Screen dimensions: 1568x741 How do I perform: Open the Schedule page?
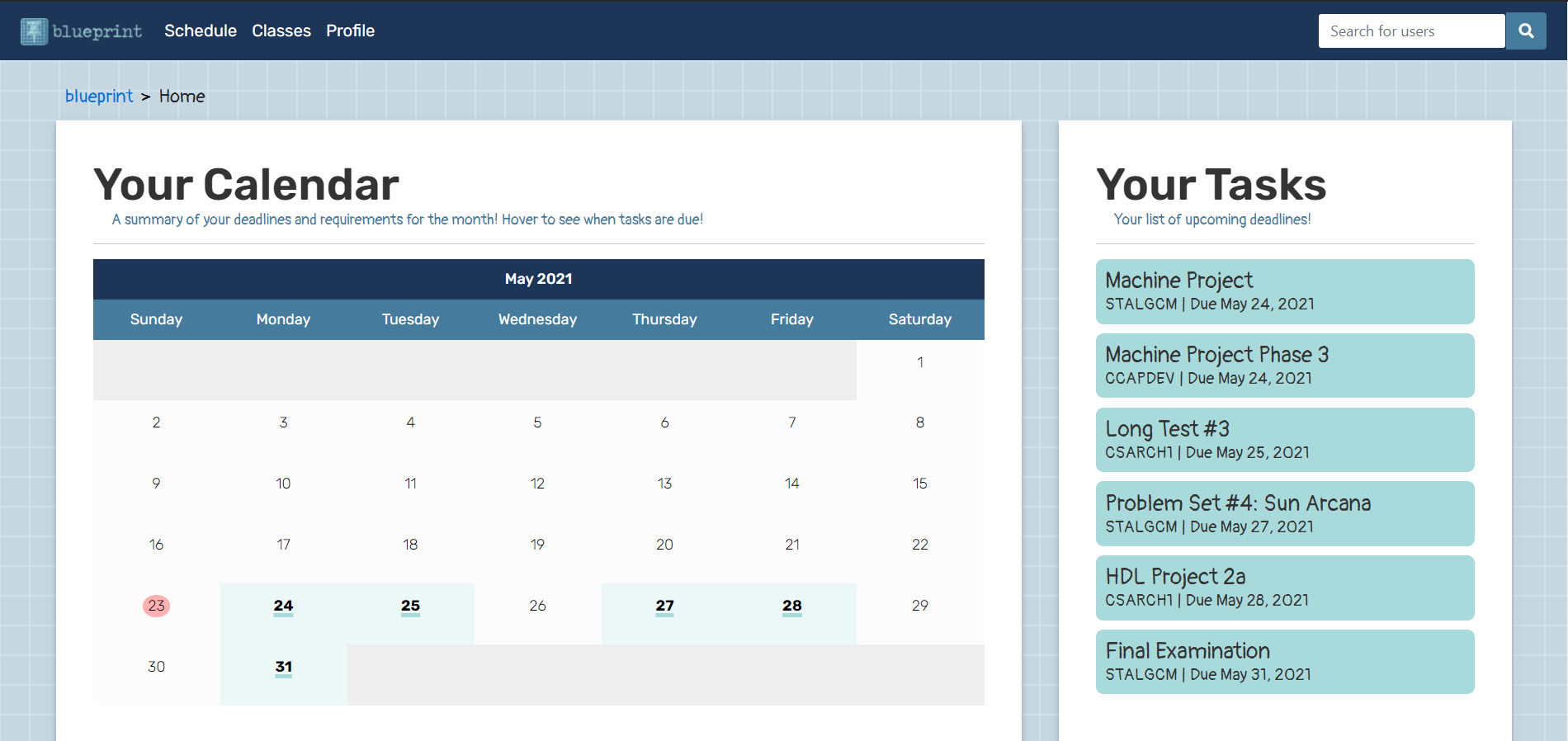point(201,31)
